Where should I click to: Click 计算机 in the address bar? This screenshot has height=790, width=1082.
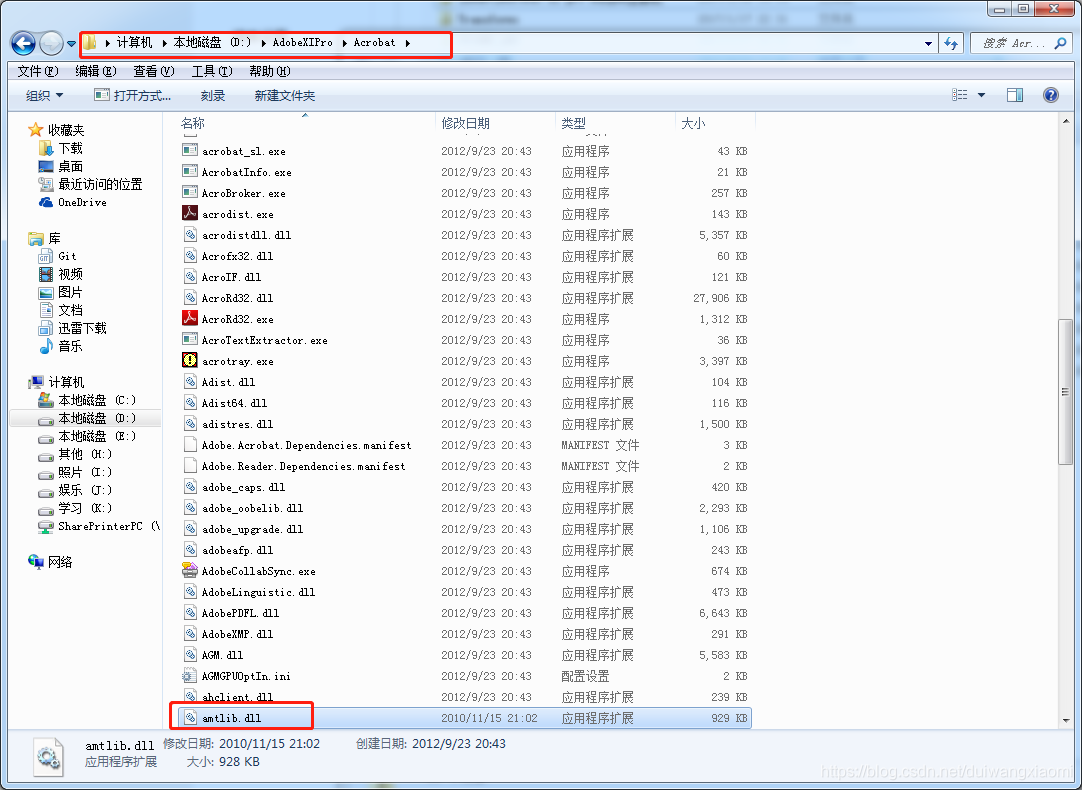[134, 43]
